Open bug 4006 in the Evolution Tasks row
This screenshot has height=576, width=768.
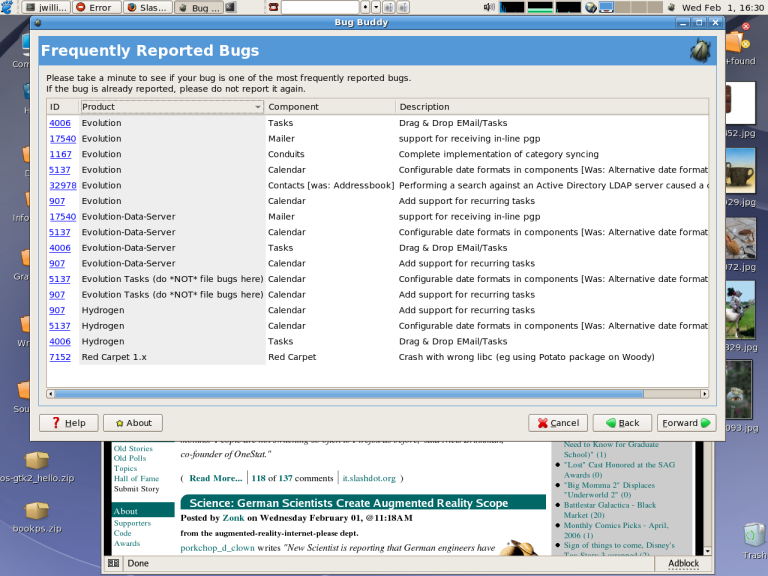tap(60, 123)
